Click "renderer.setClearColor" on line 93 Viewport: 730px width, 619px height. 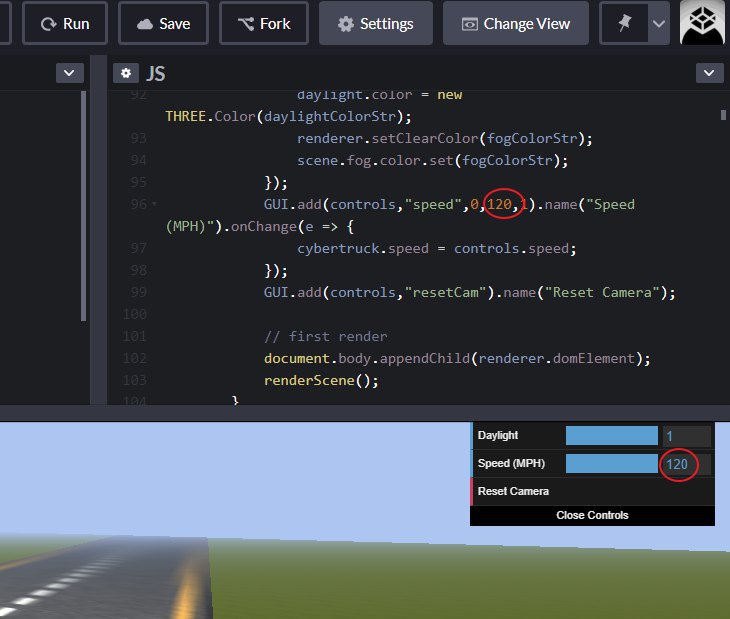387,138
